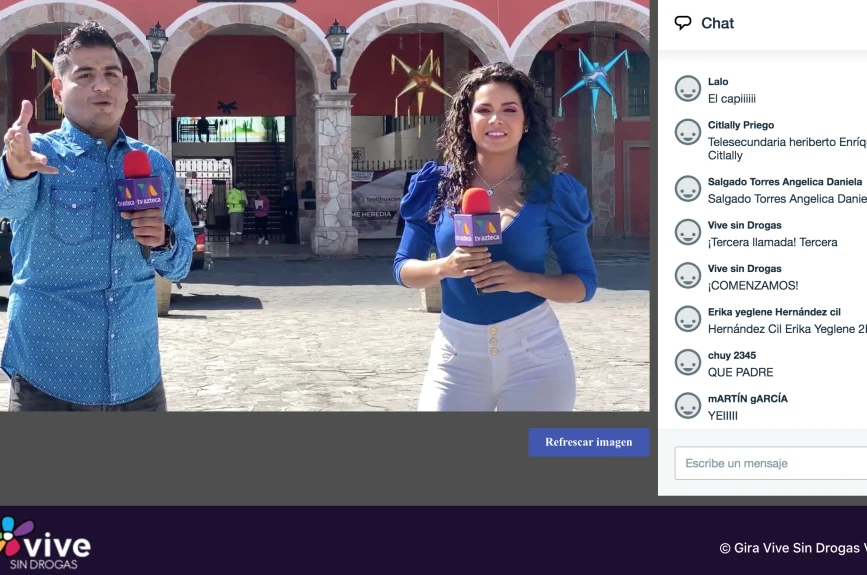This screenshot has width=867, height=575.
Task: Click the Gira Vive Sin Drogas copyright text
Action: coord(793,548)
